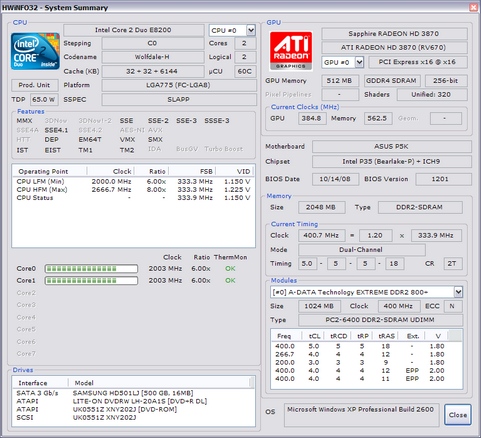Screen dimensions: 481x438
Task: Click the GDDR4 SDRAM field
Action: click(x=392, y=81)
